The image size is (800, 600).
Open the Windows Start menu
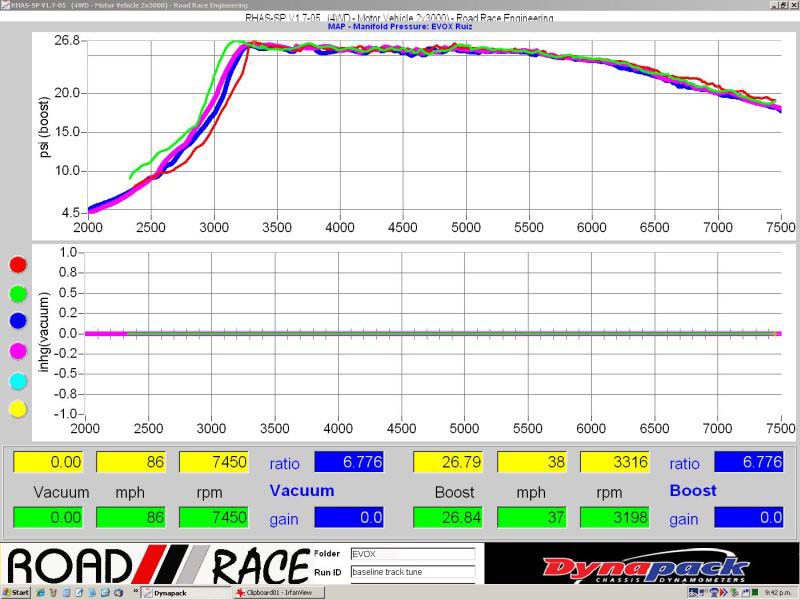point(16,592)
